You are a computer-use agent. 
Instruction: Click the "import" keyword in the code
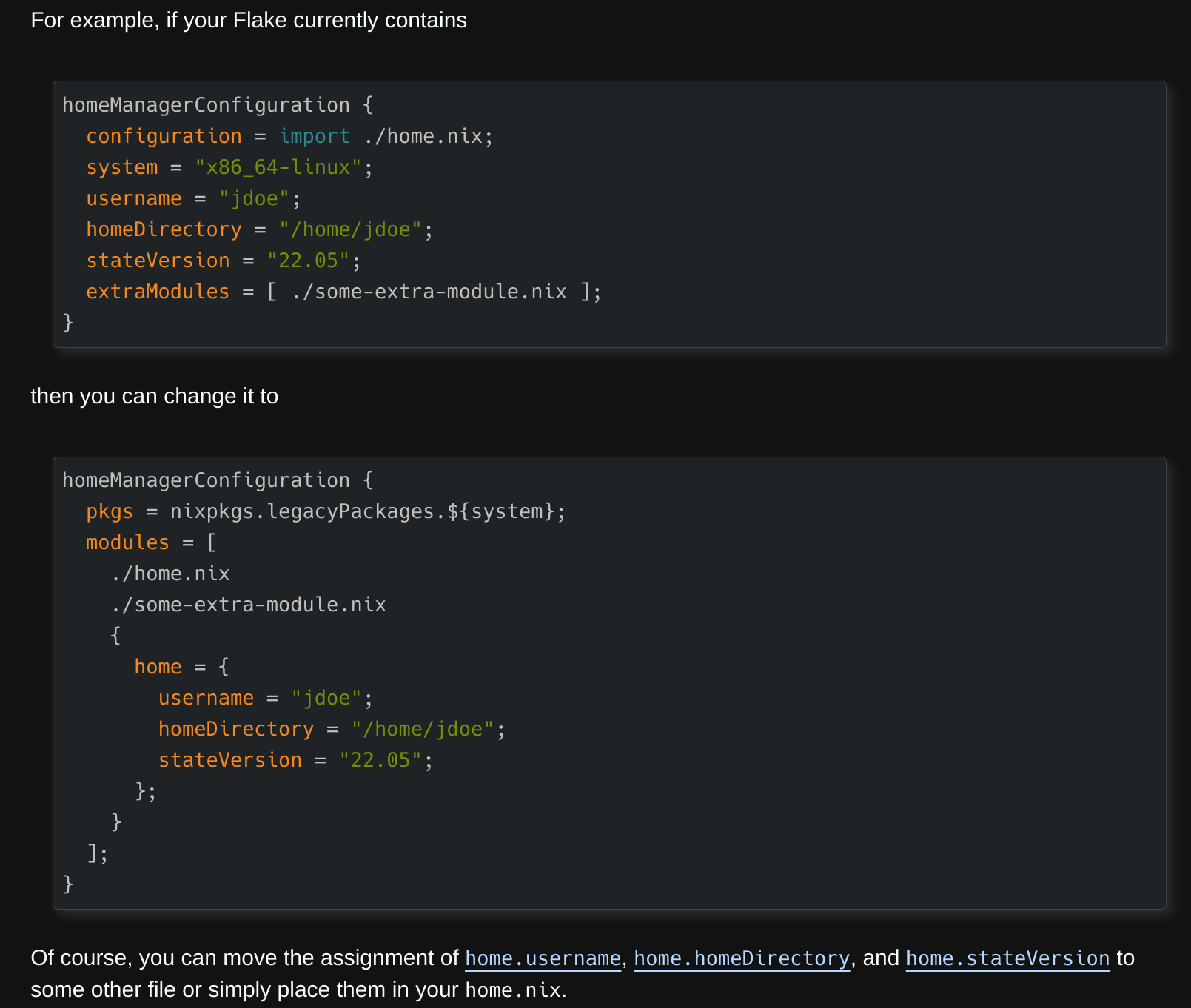(314, 136)
